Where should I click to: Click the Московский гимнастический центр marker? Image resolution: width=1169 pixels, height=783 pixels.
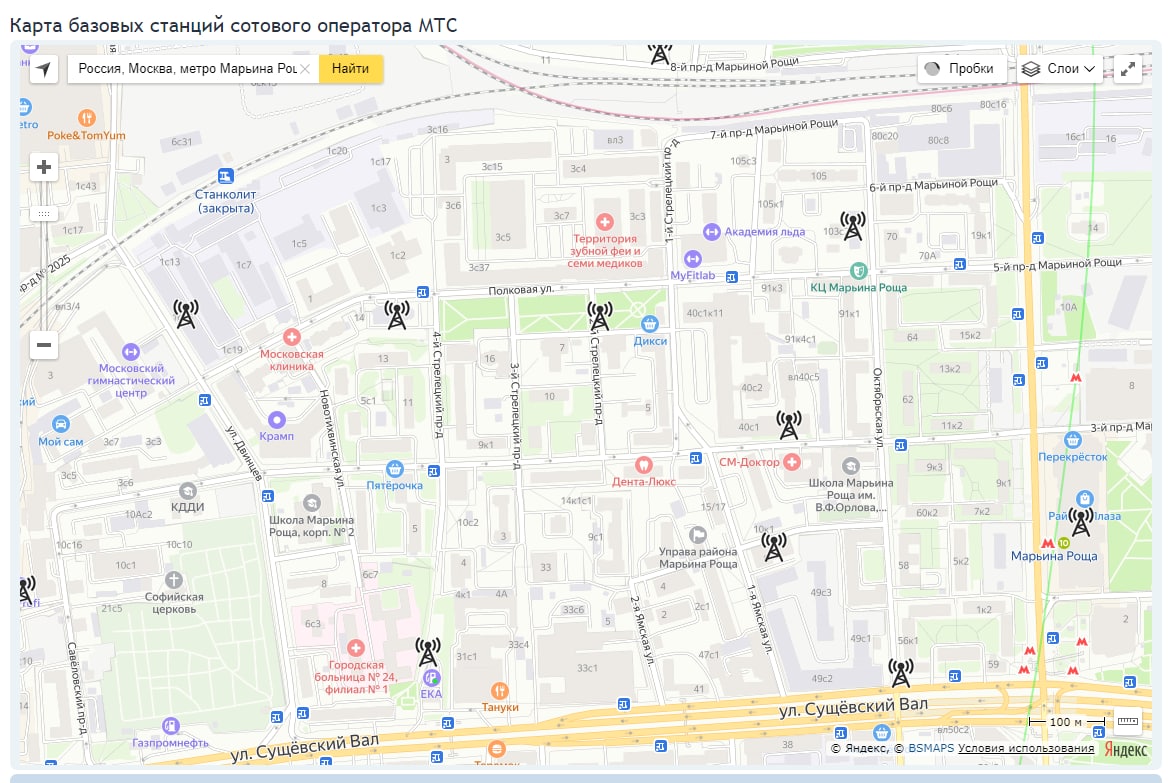tap(130, 351)
